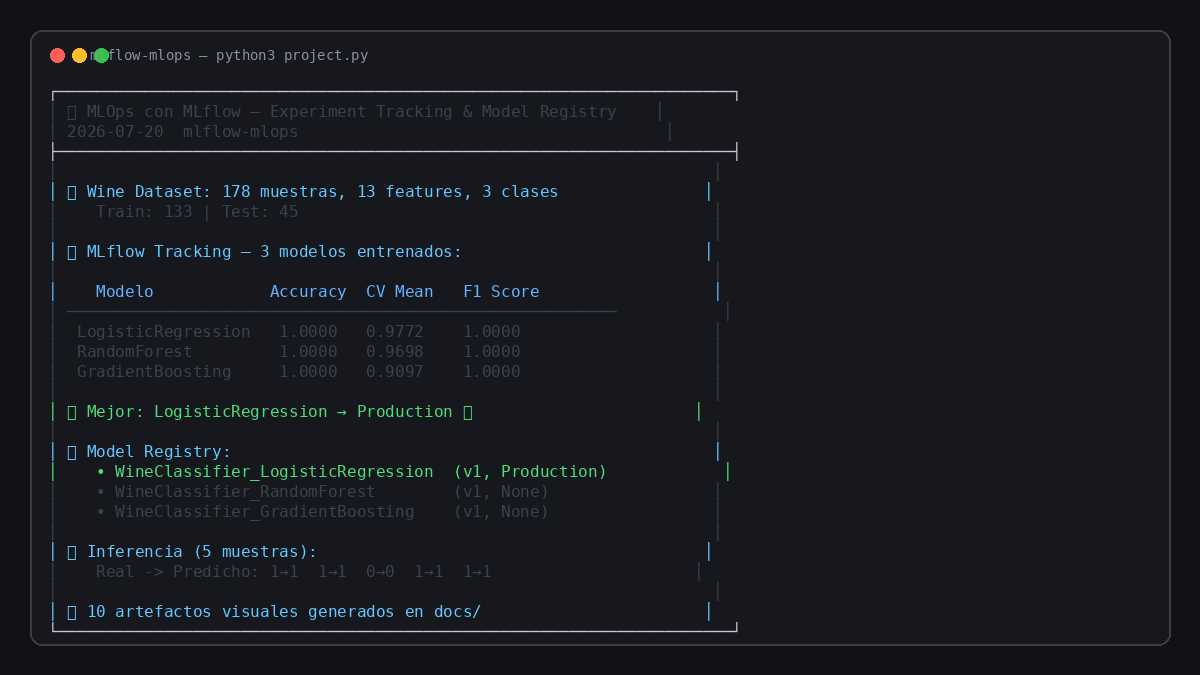Viewport: 1200px width, 675px height.
Task: Click the GradientBoosting CV Mean value 0.9097
Action: (395, 372)
